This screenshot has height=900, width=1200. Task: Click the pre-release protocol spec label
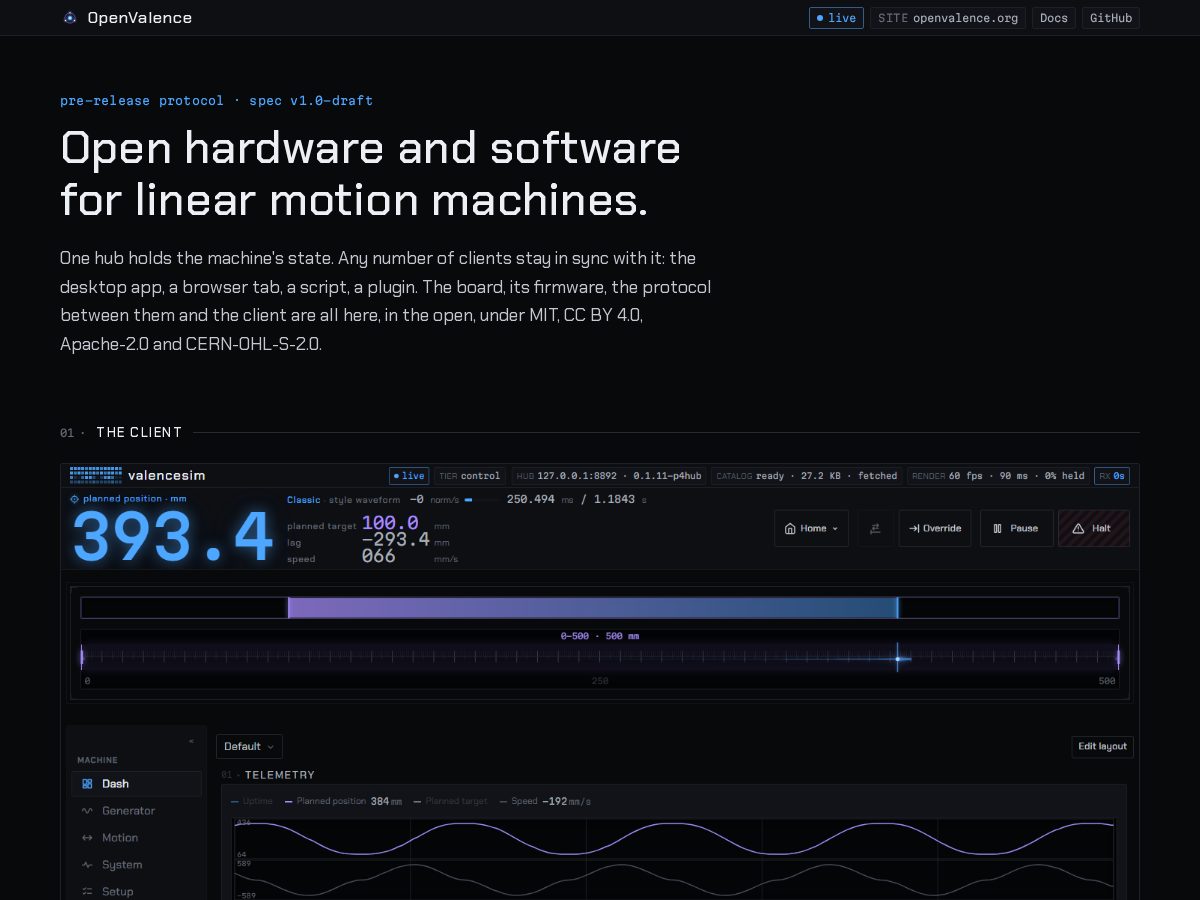click(216, 101)
